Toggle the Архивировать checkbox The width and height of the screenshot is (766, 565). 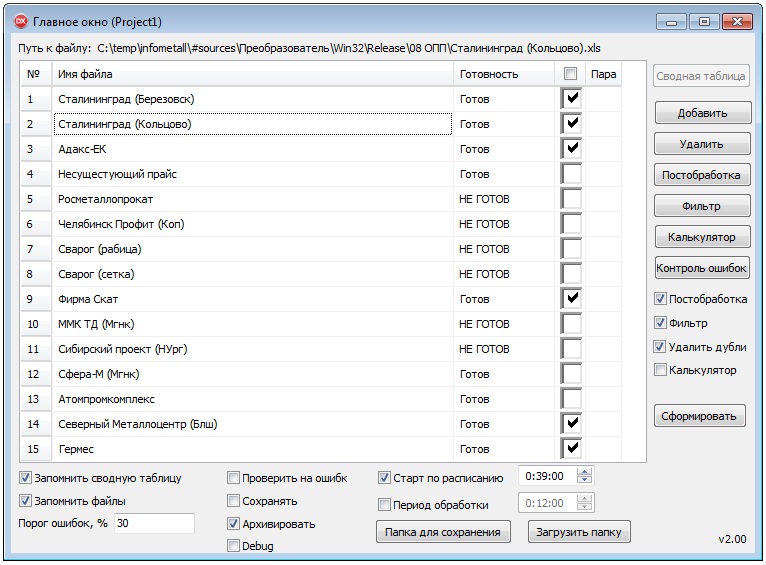point(233,523)
